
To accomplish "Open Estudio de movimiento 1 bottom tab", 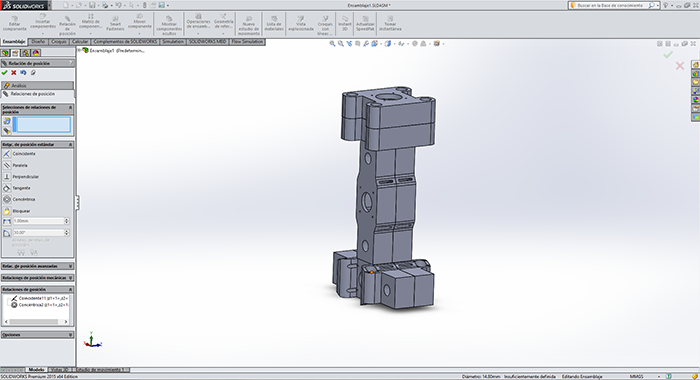I will pyautogui.click(x=102, y=370).
